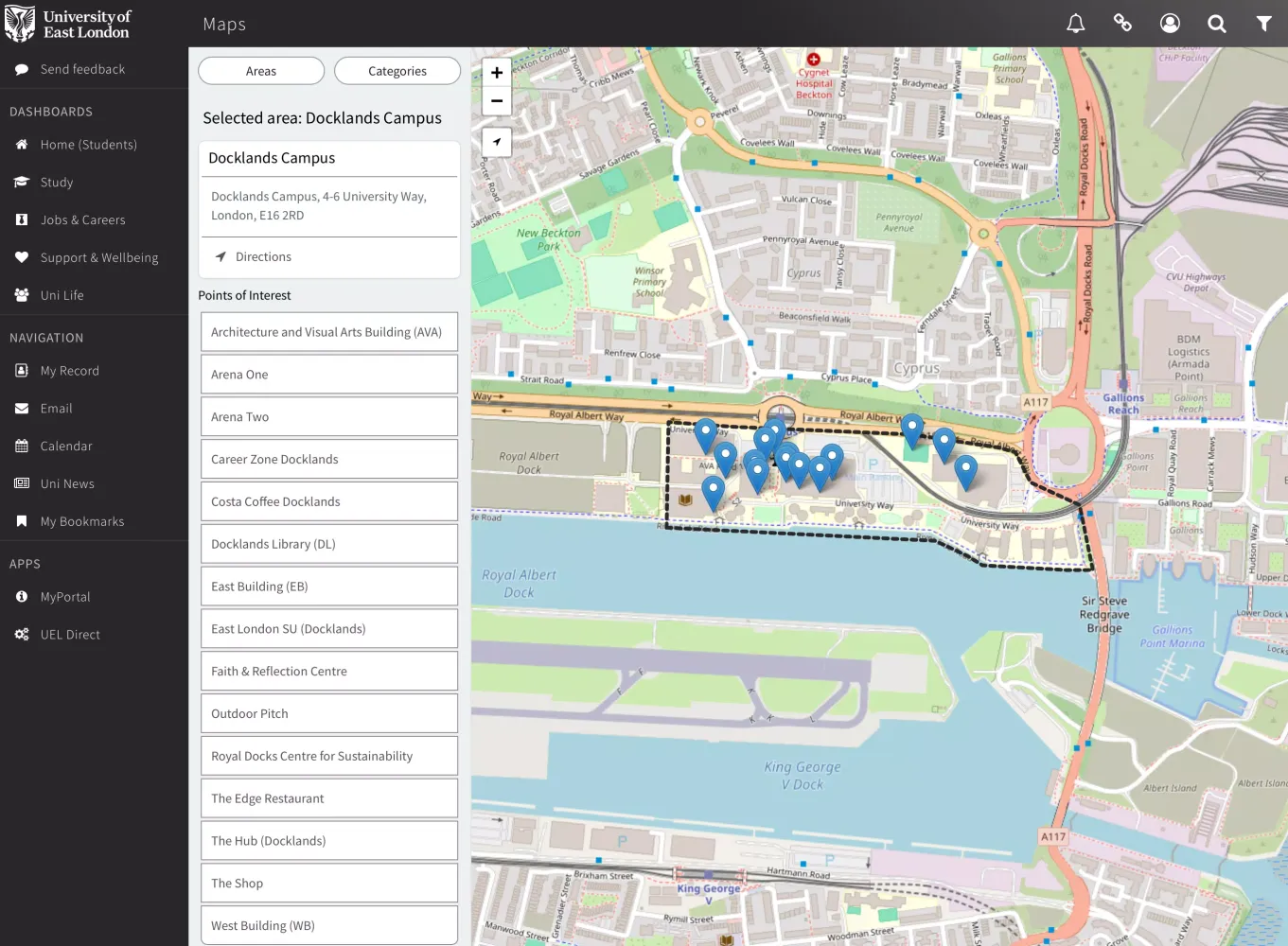
Task: Open the user profile icon
Action: point(1170,24)
